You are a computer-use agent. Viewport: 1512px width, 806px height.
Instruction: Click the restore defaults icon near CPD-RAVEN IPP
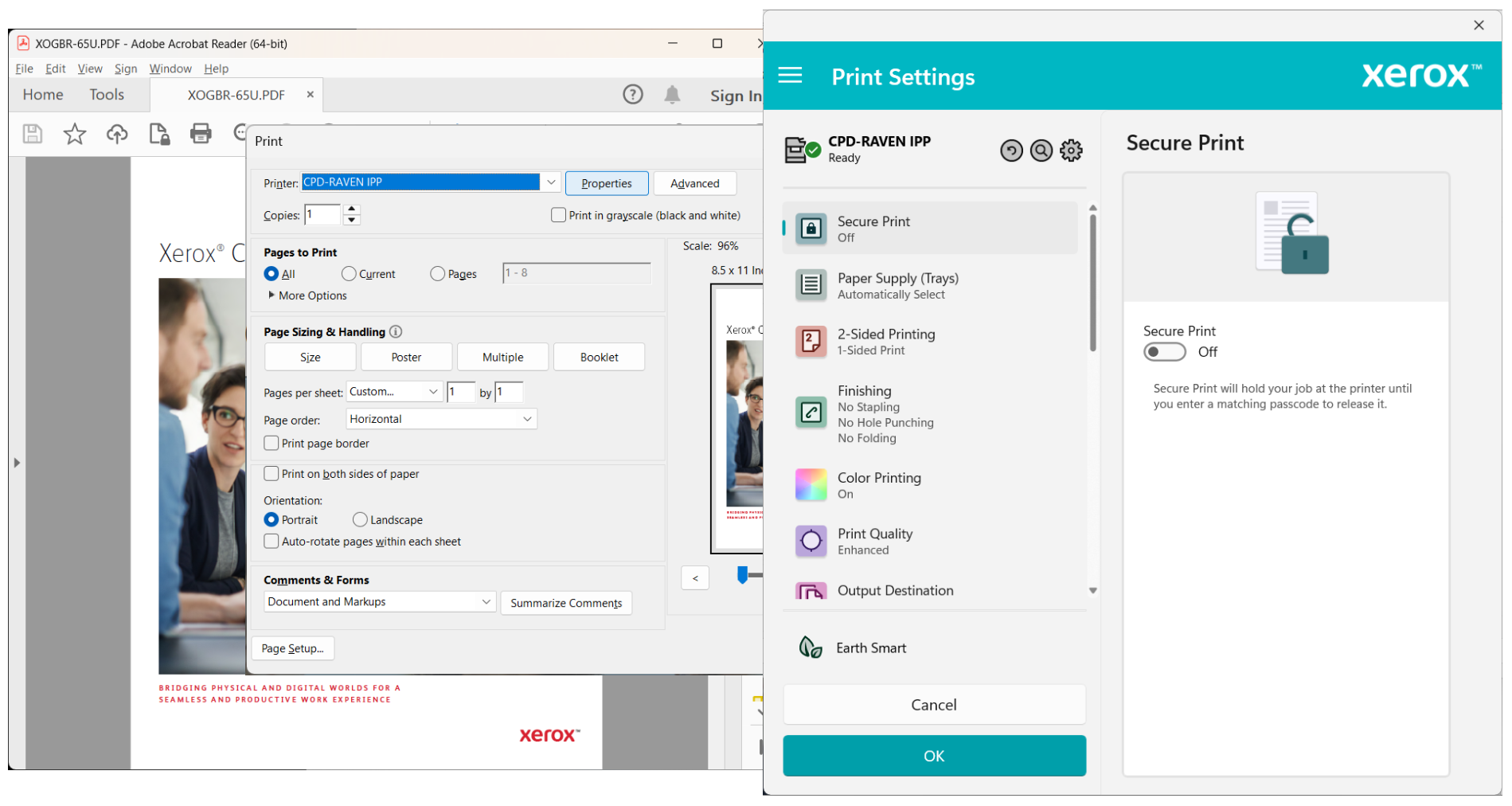tap(1011, 150)
